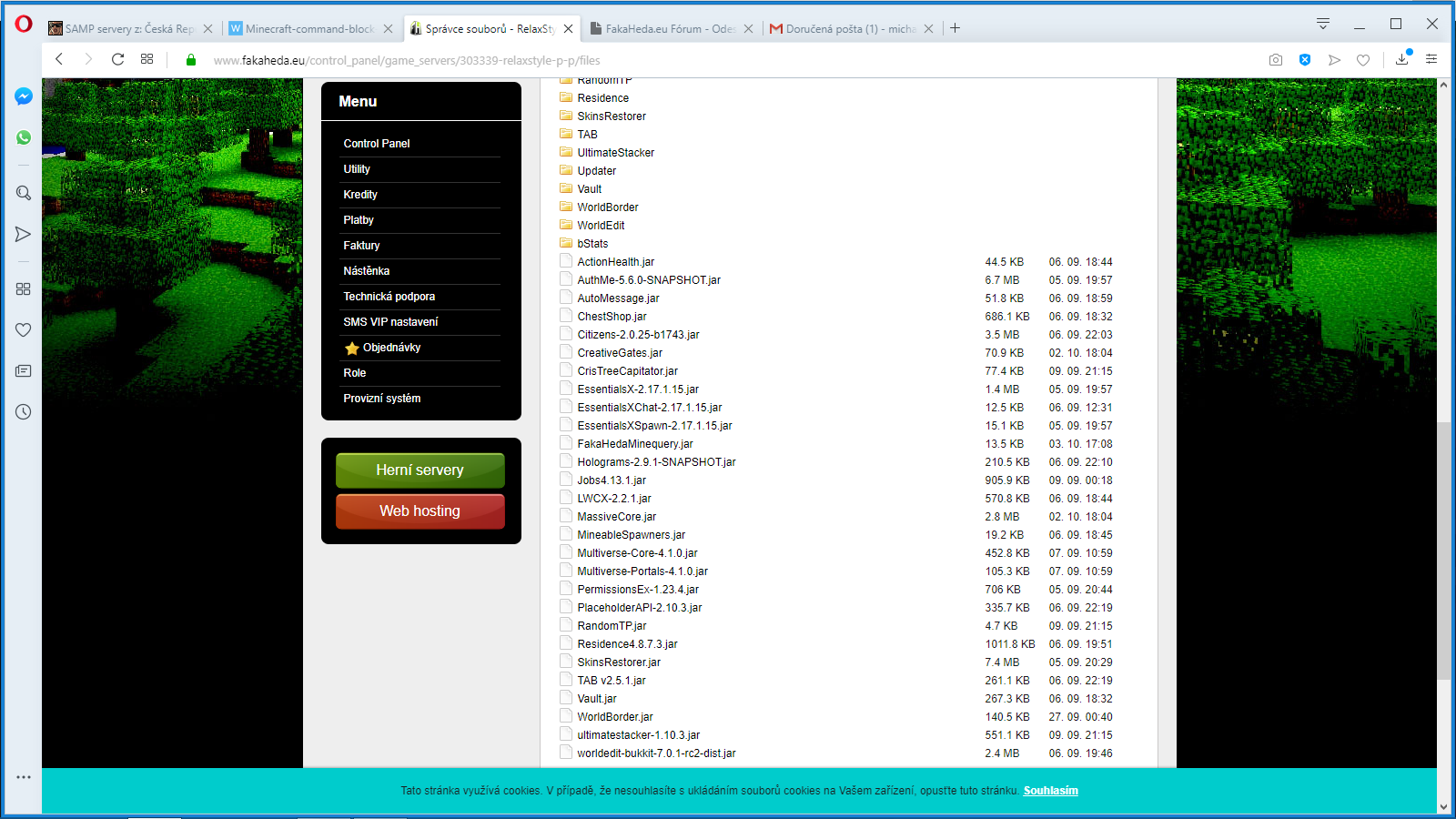Open the WorldEdit folder
This screenshot has width=1456, height=819.
[601, 226]
